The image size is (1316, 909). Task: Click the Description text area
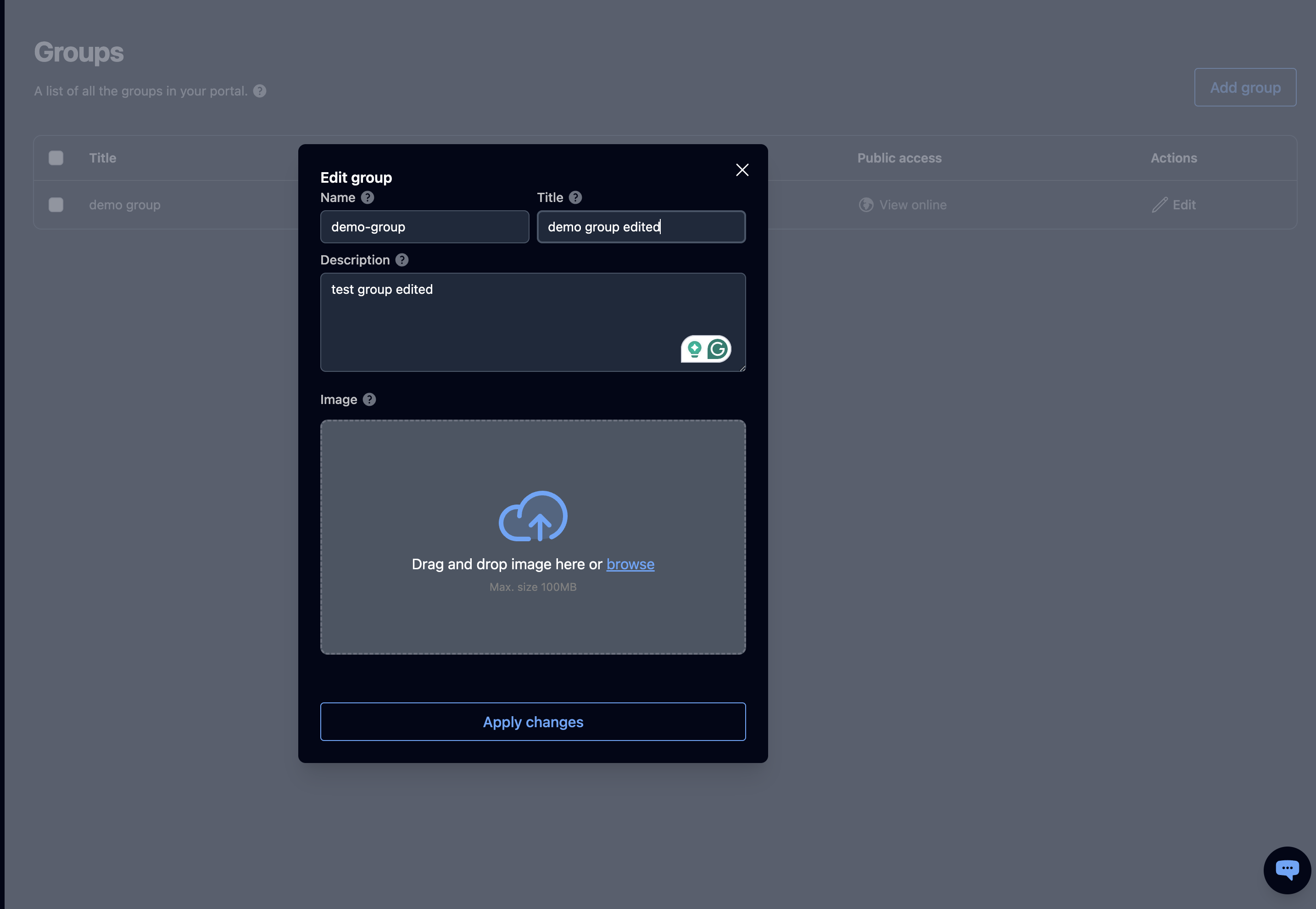533,322
